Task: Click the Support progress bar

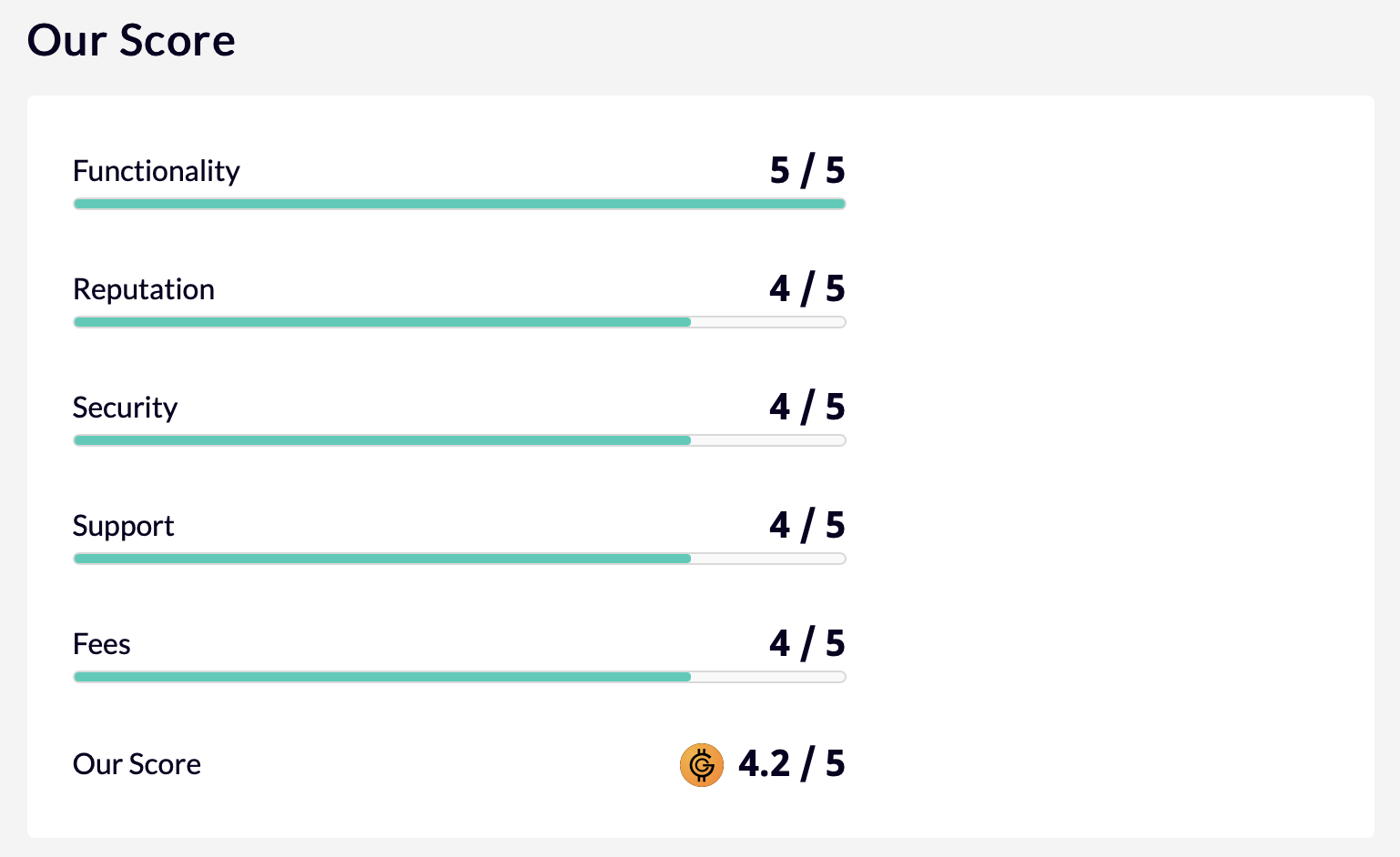Action: click(460, 559)
